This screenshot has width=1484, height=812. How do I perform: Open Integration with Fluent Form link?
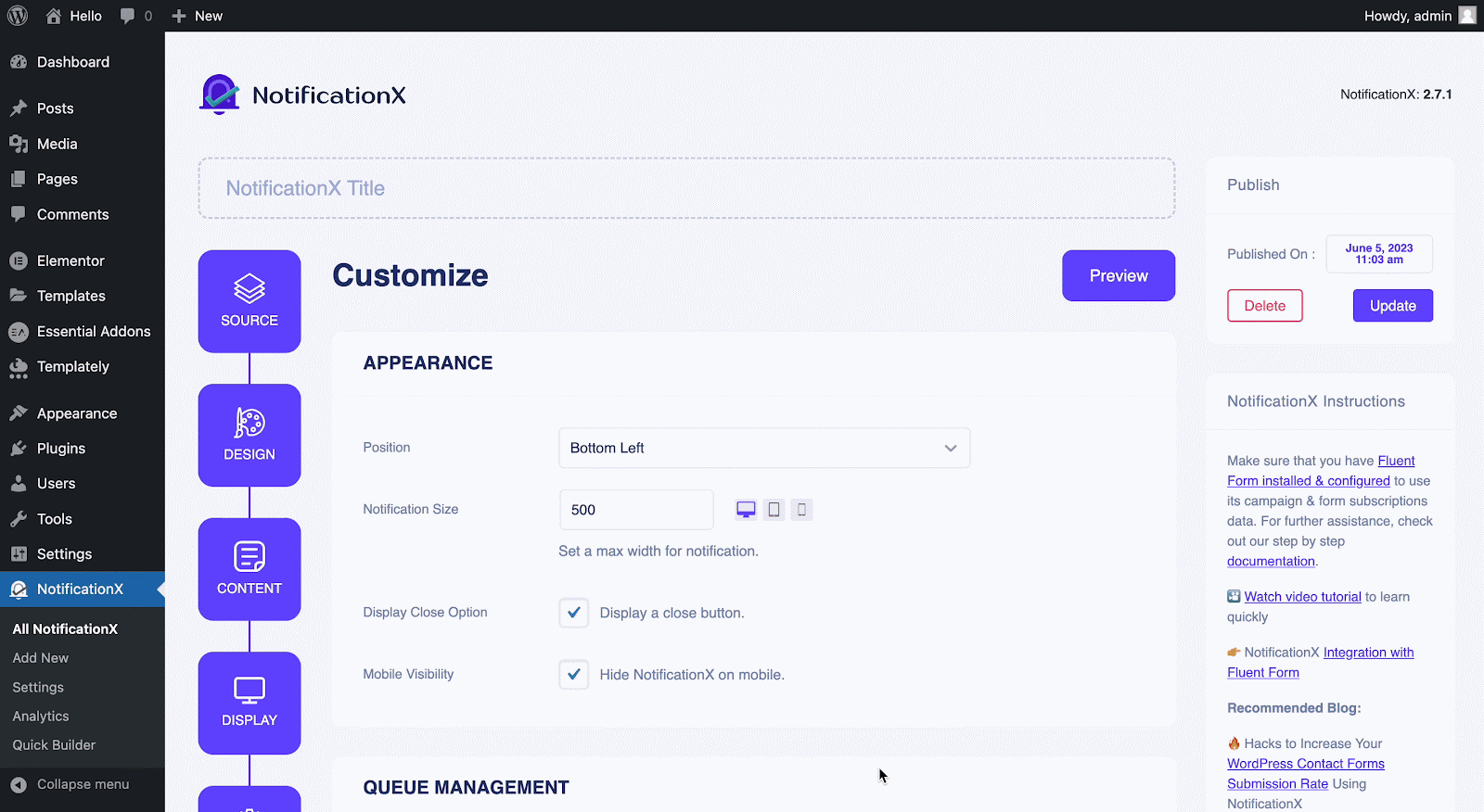point(1368,653)
